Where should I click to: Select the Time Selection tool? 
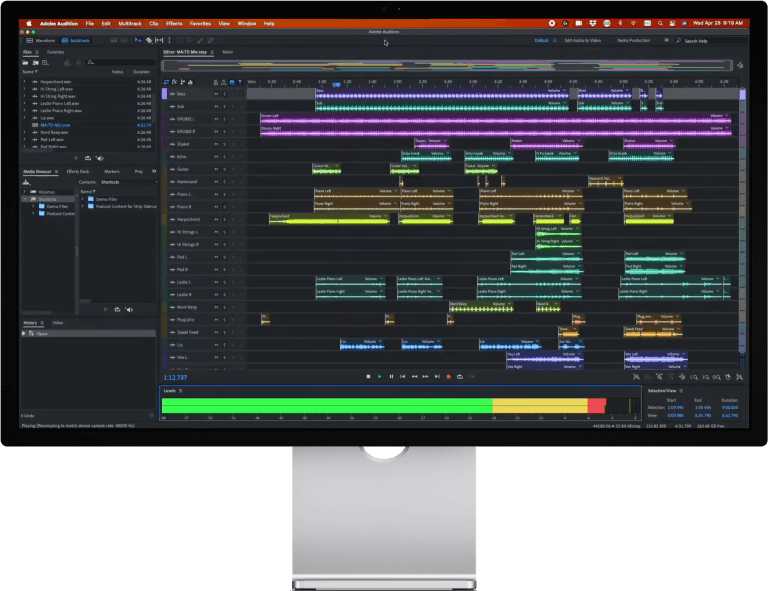point(169,41)
